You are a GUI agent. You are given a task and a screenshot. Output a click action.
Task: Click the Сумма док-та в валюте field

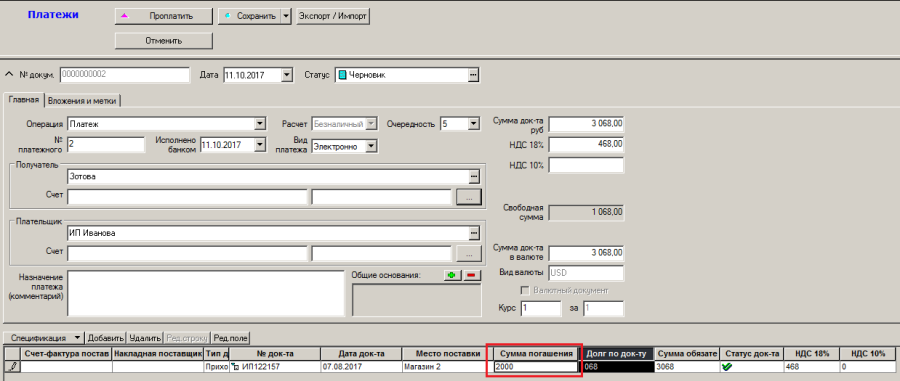click(x=586, y=252)
